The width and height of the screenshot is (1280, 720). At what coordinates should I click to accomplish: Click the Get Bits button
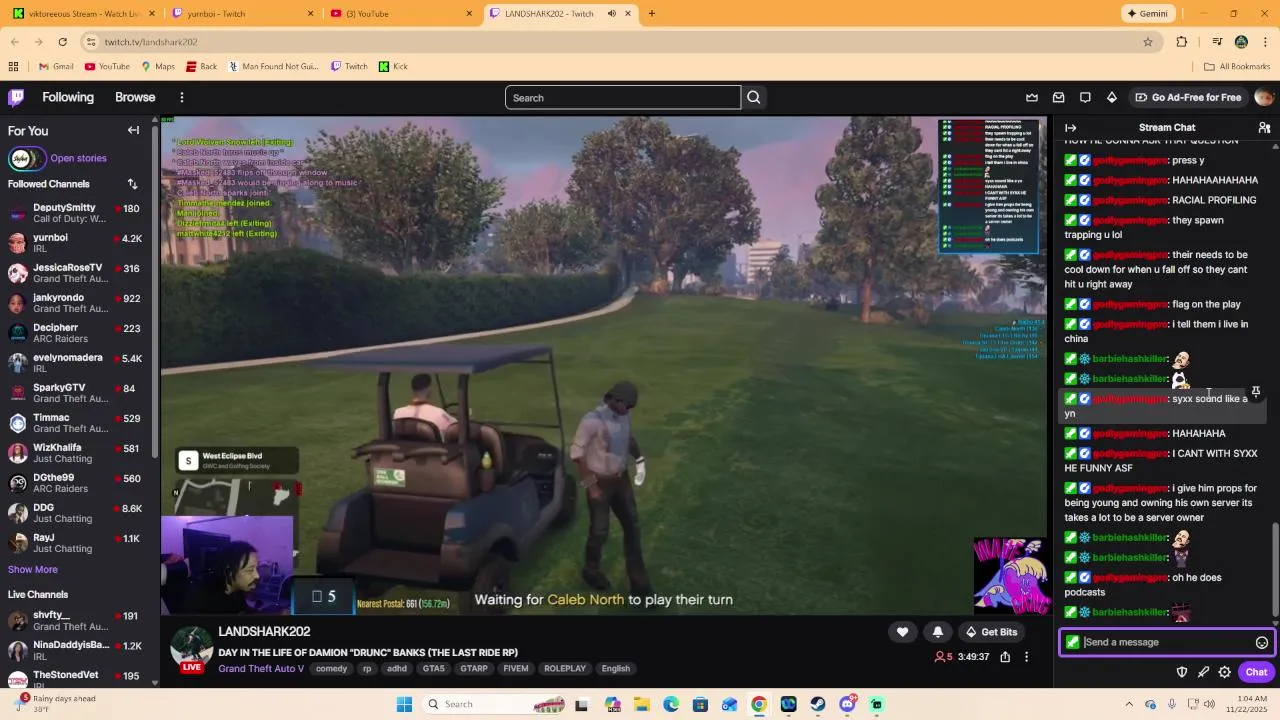click(991, 632)
